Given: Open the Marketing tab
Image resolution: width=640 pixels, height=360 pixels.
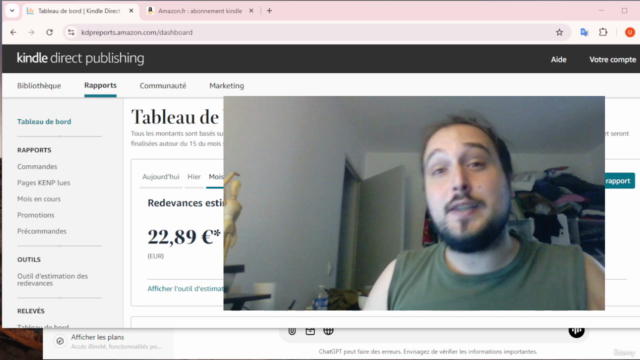Looking at the screenshot, I should click(227, 86).
